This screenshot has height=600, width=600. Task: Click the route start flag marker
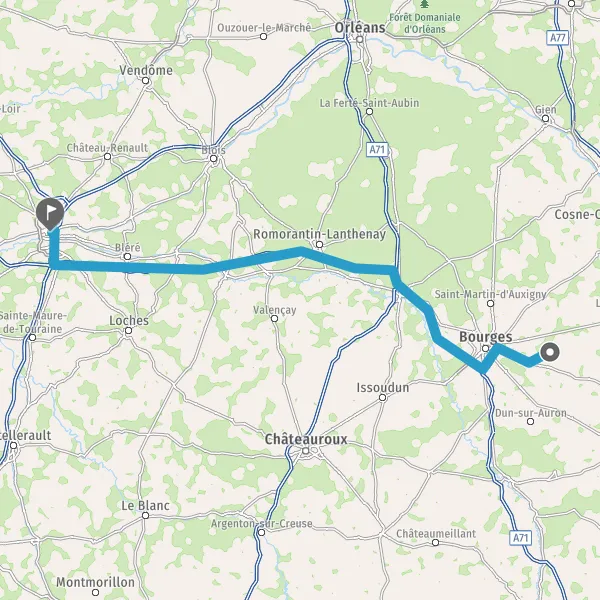coord(50,214)
